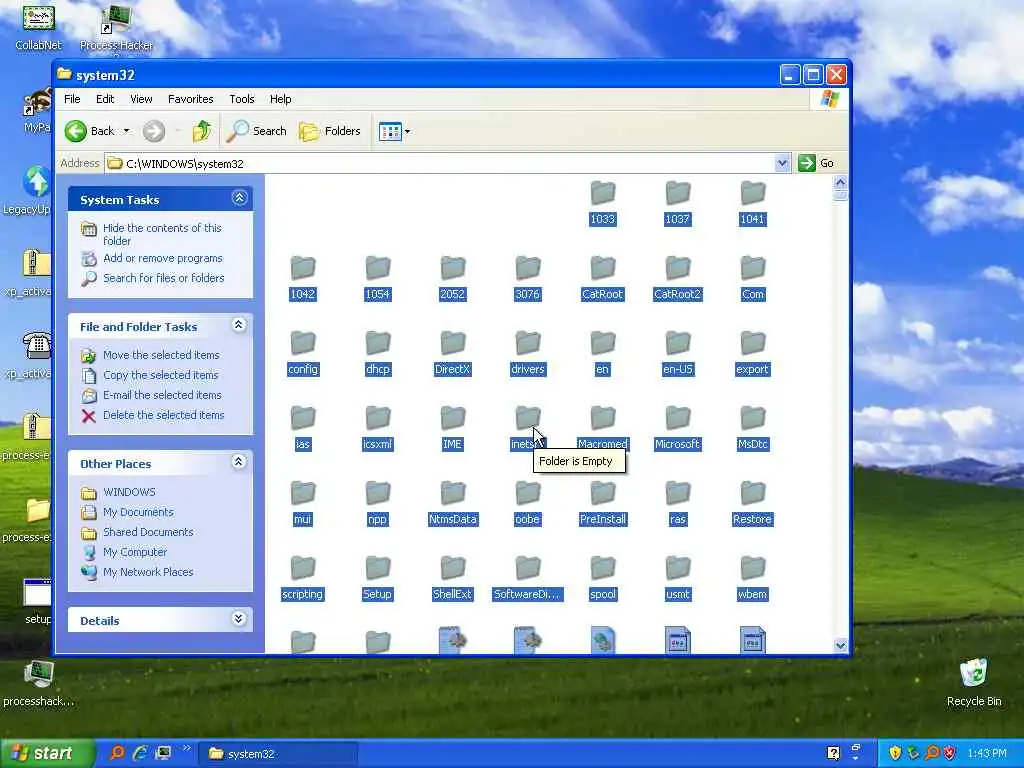This screenshot has height=768, width=1024.
Task: Select the NtmsData folder icon
Action: point(453,494)
